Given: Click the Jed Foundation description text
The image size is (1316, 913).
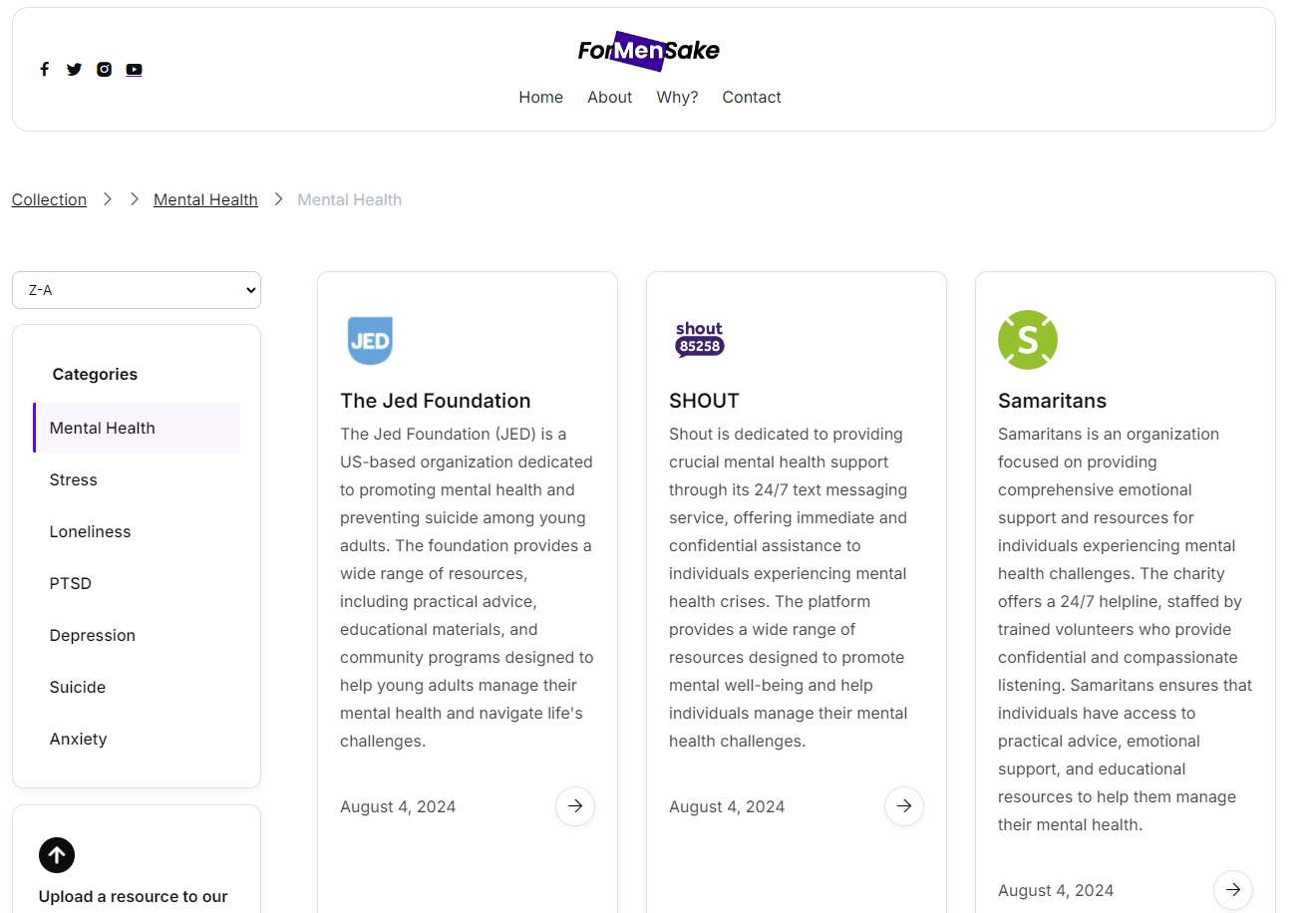Looking at the screenshot, I should click(468, 587).
